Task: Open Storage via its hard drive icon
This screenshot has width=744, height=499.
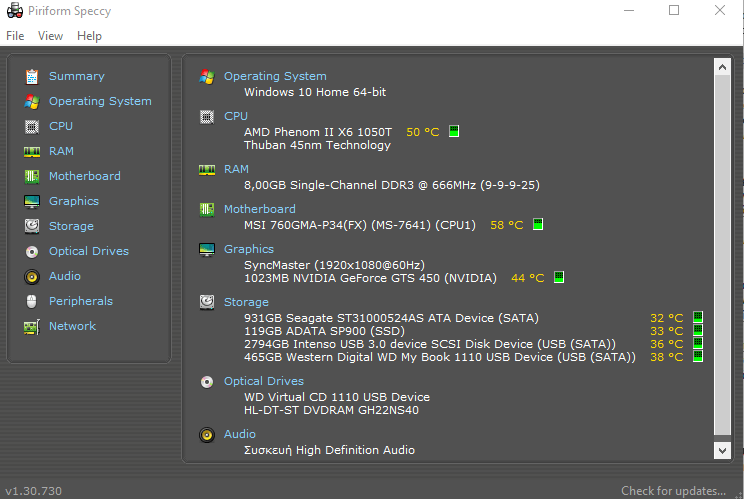Action: tap(32, 226)
